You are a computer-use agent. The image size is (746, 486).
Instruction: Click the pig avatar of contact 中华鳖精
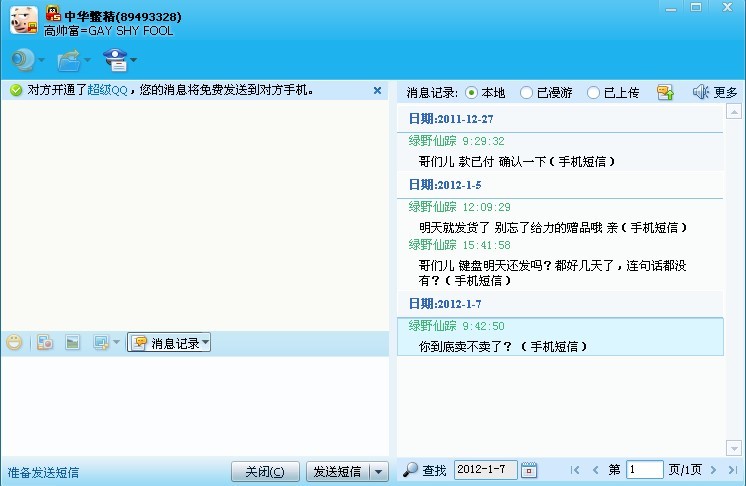24,20
